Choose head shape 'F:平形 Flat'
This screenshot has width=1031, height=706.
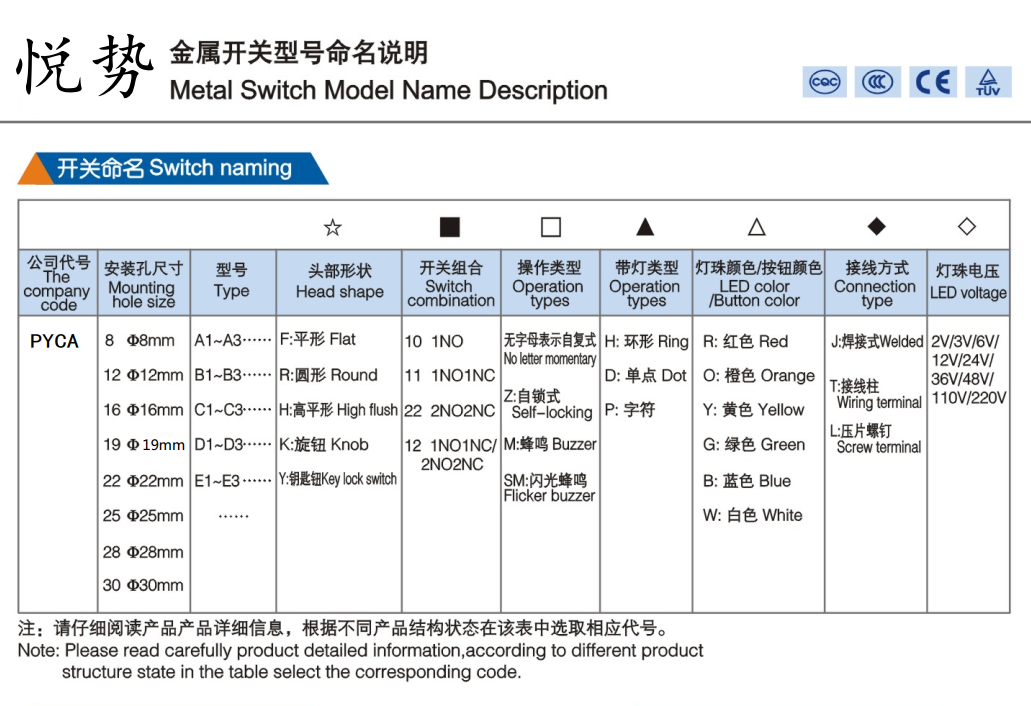coord(318,339)
